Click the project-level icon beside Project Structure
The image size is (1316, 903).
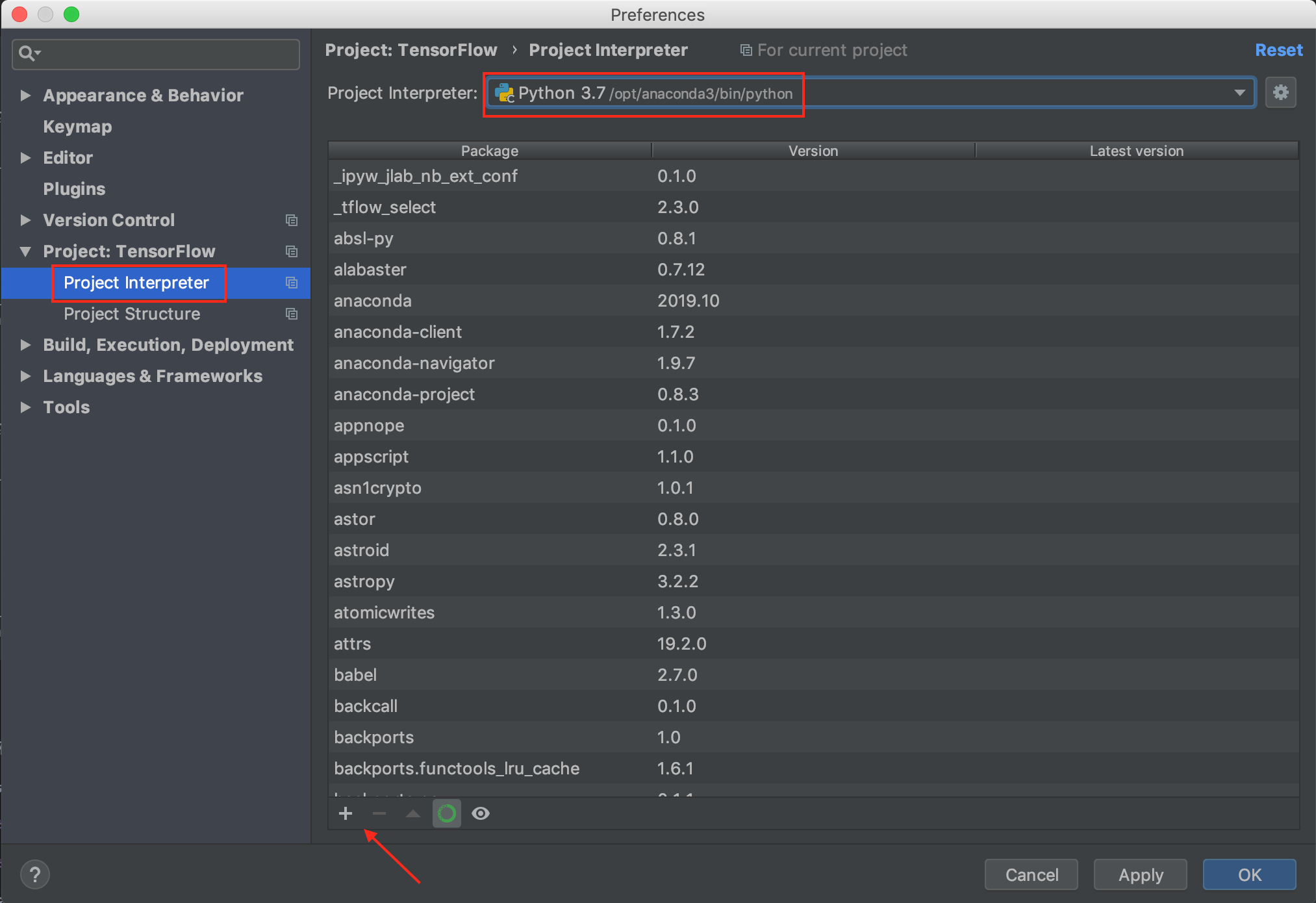[x=292, y=314]
